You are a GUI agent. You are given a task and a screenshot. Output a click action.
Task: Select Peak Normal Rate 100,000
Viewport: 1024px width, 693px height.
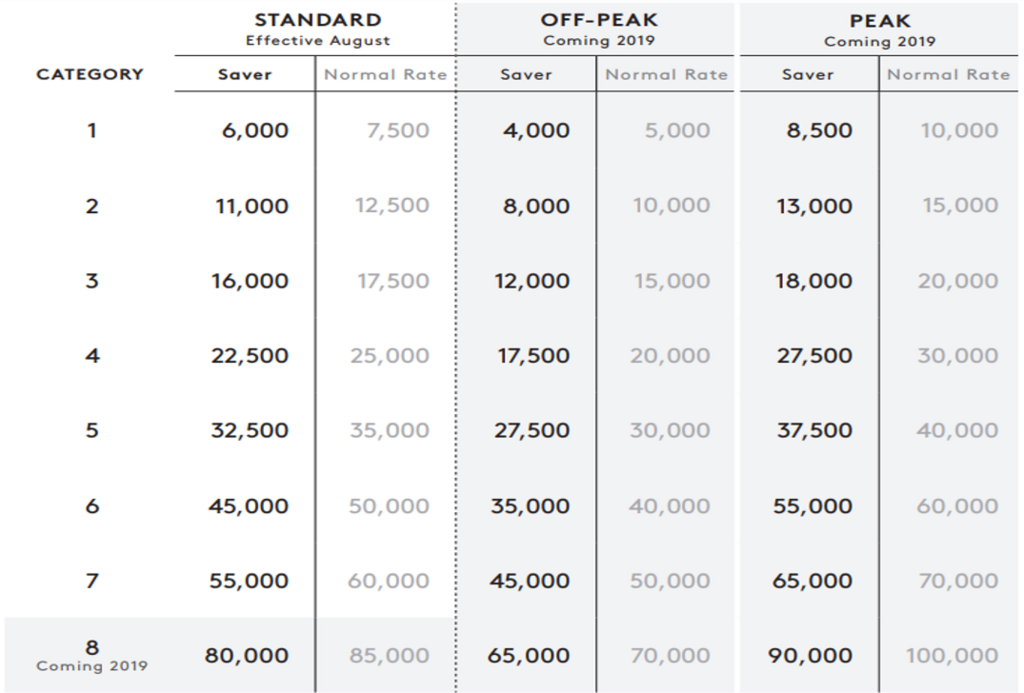952,656
